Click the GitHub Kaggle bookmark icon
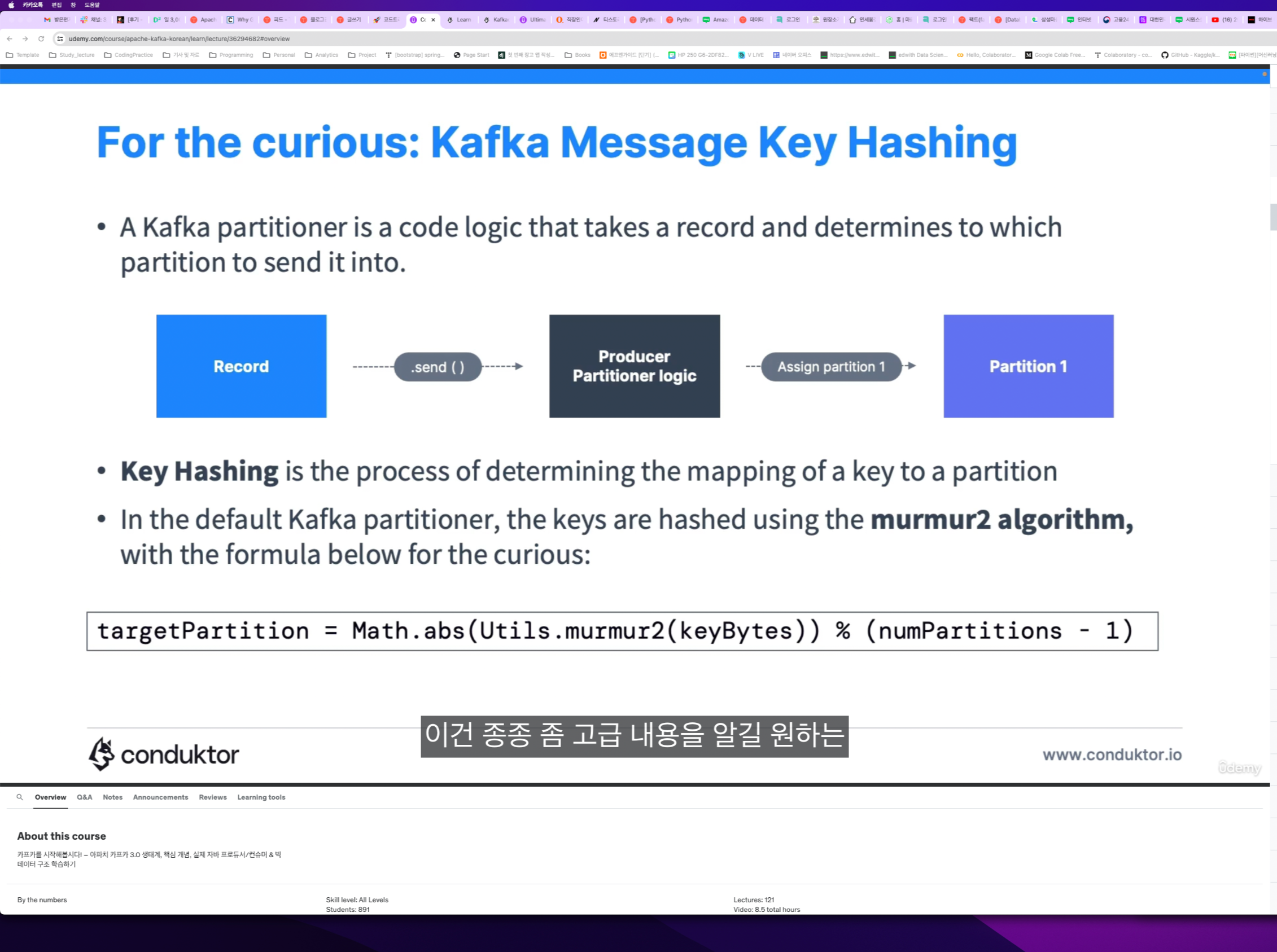 coord(1166,55)
